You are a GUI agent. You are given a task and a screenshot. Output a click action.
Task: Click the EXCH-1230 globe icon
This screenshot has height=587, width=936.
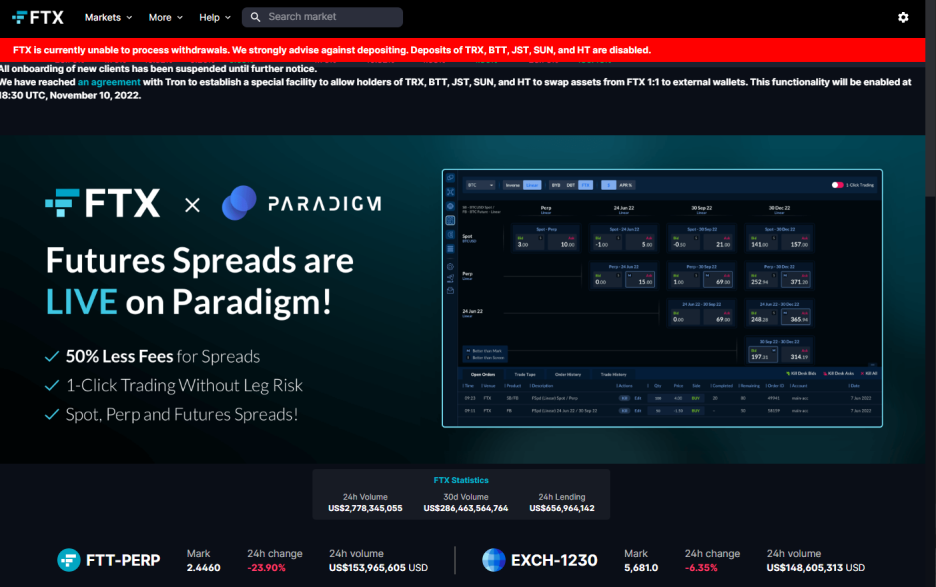tap(494, 560)
